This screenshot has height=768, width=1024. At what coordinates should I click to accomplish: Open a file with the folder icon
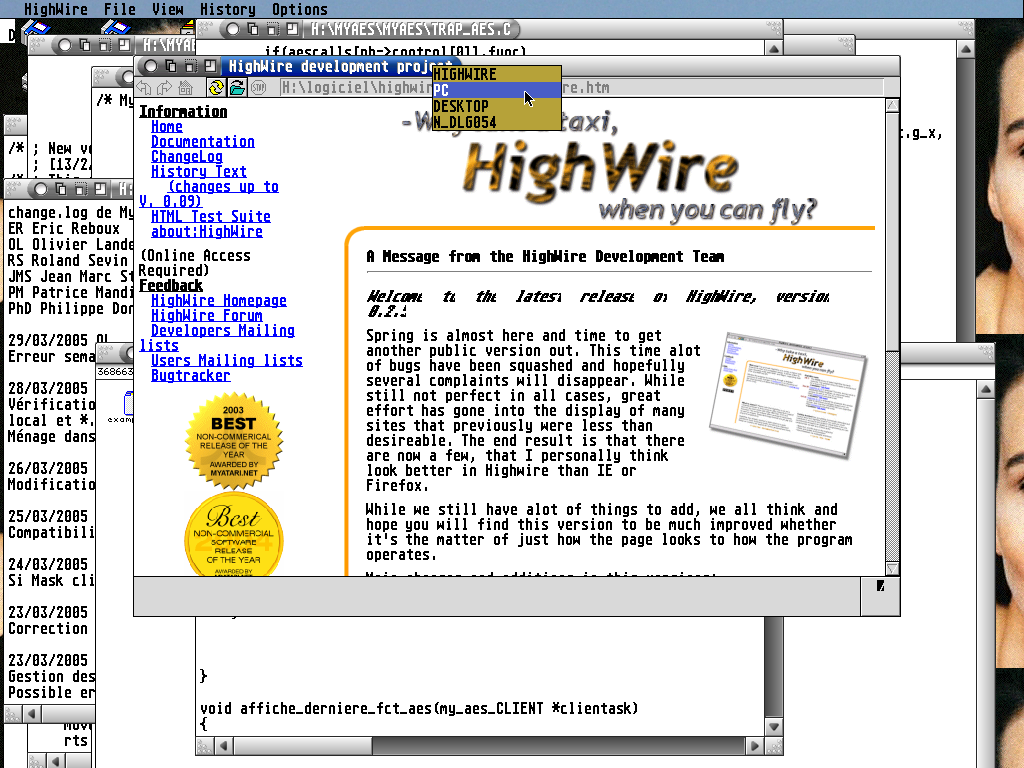(237, 88)
